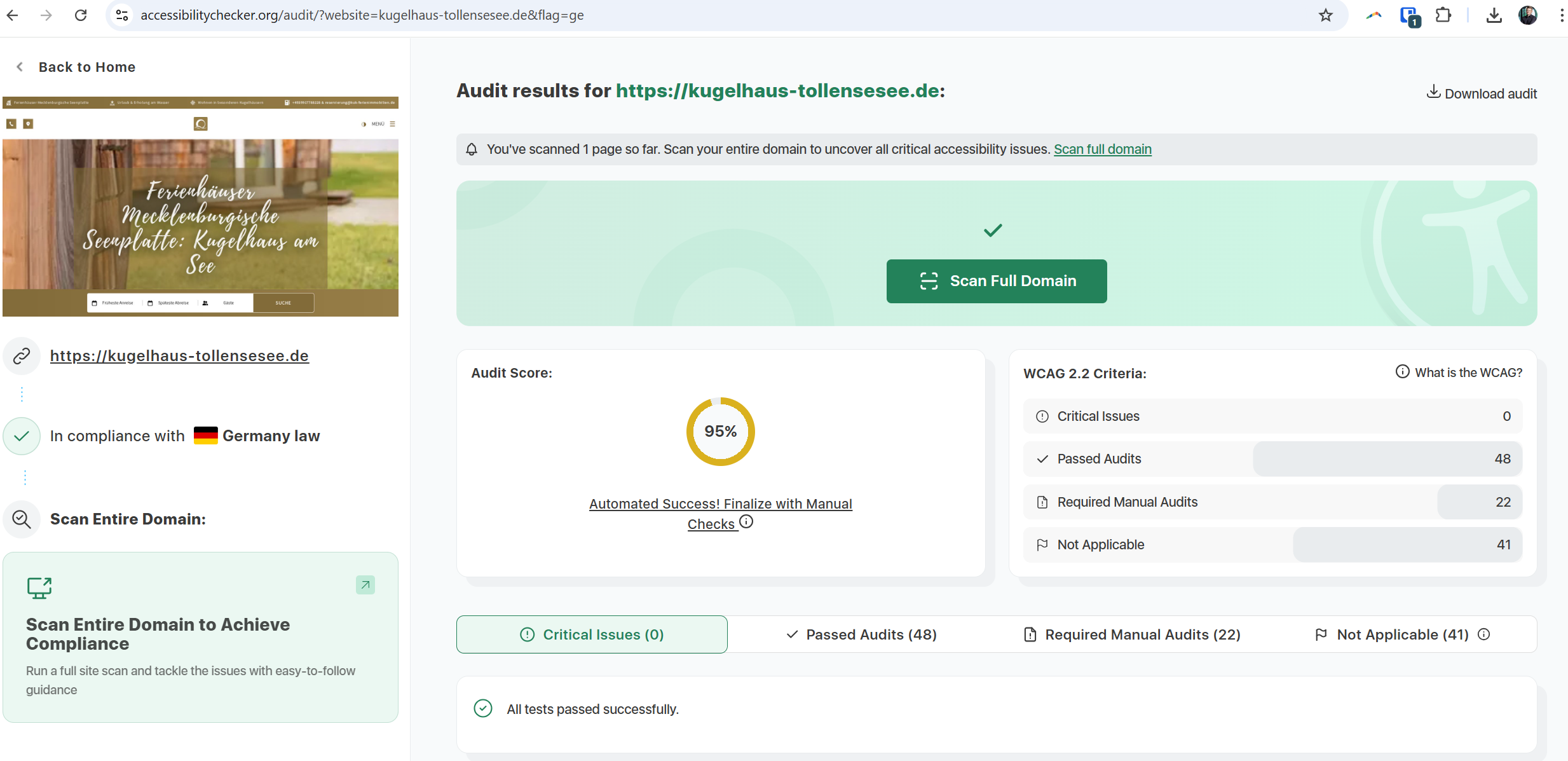Switch to the Passed Audits (48) tab
The image size is (1568, 761).
(x=861, y=634)
